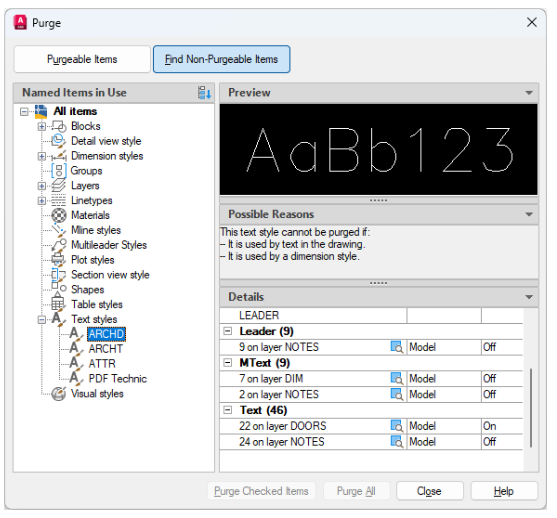Switch to Purgeable Items tab
Screen dimensions: 557x518
point(82,59)
